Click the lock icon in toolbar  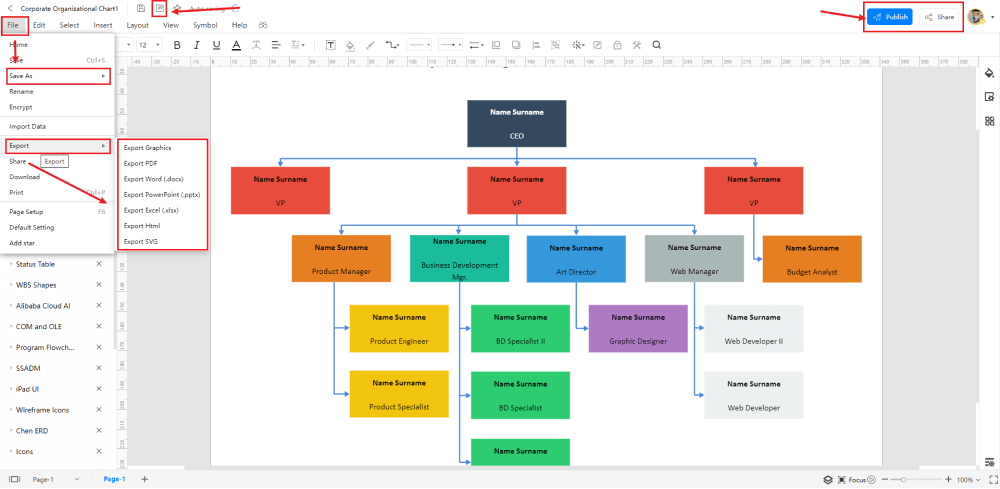click(x=617, y=45)
